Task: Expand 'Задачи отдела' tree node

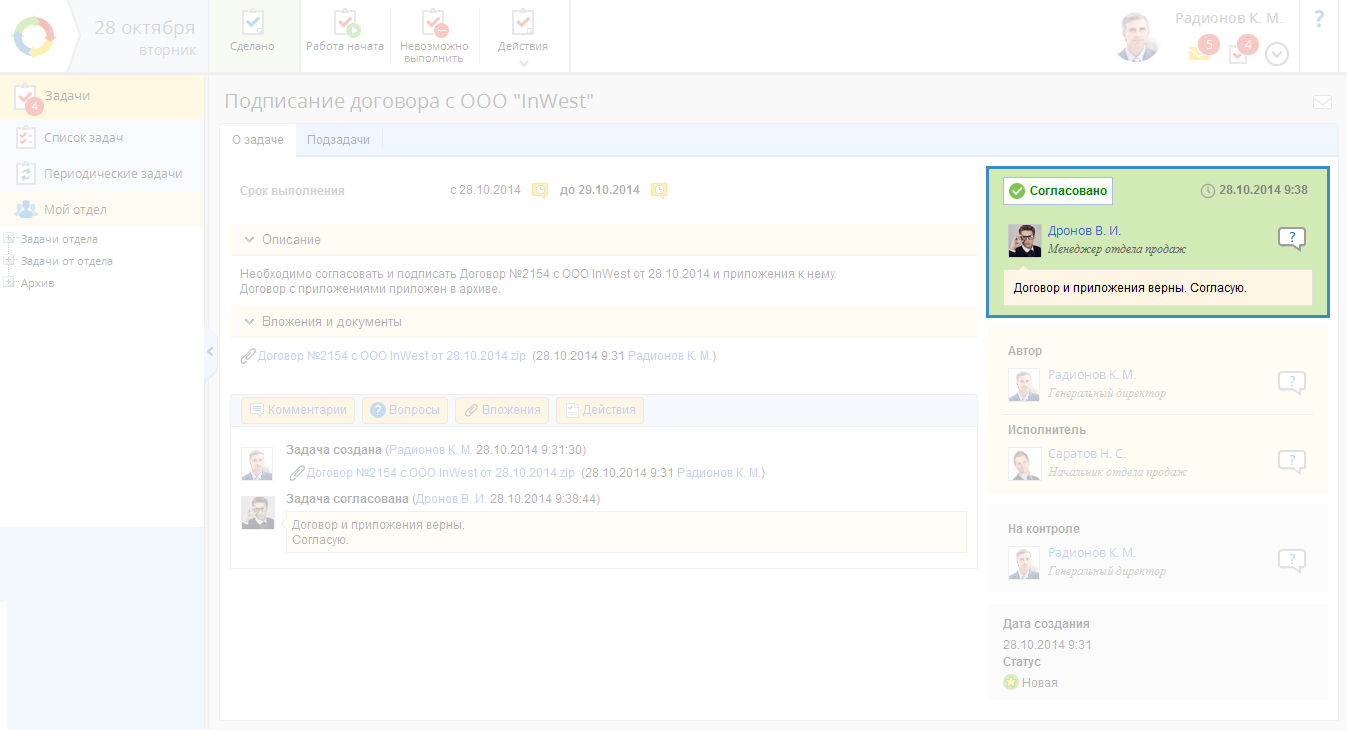Action: (10, 239)
